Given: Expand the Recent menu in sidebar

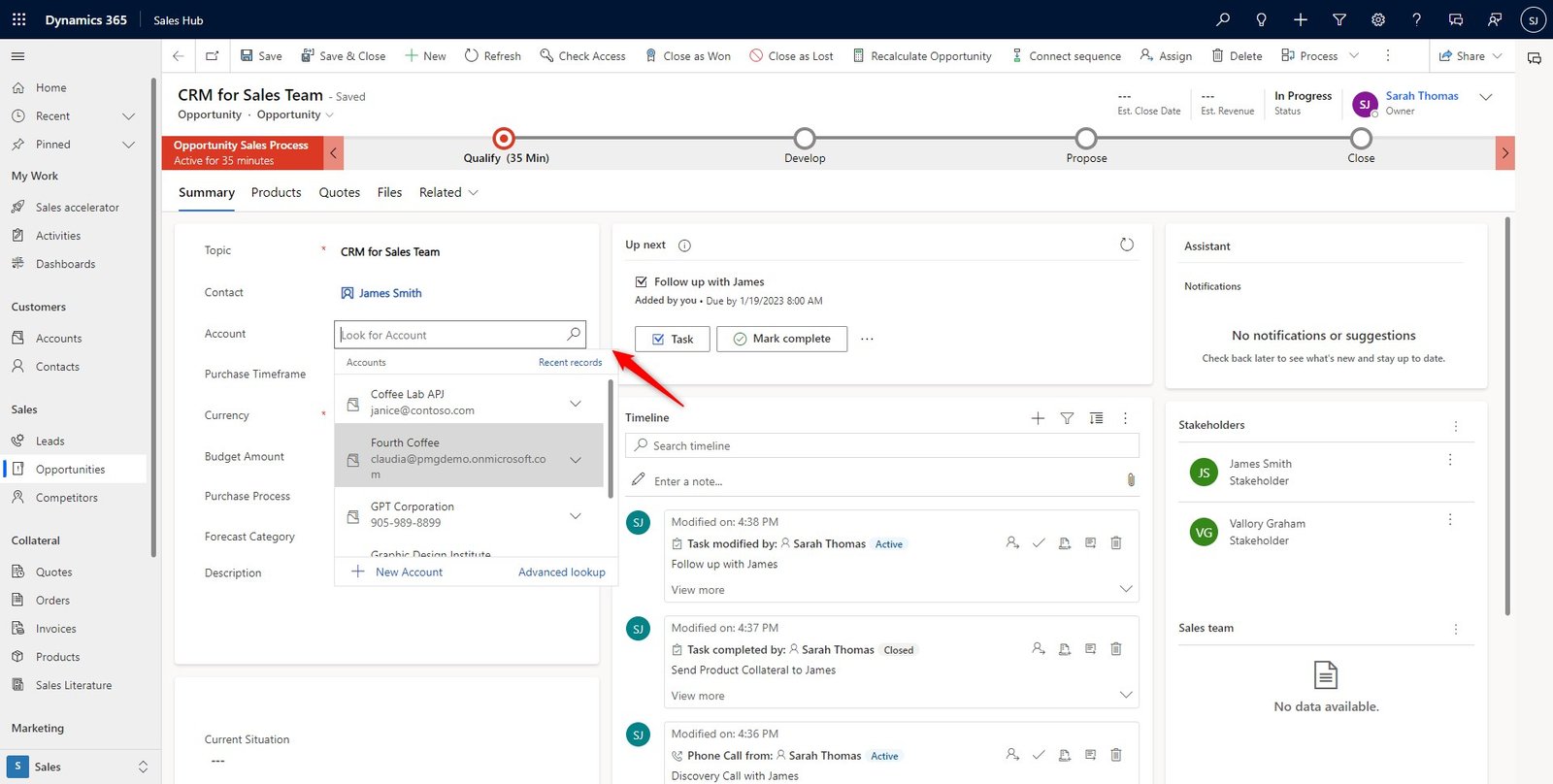Looking at the screenshot, I should point(128,116).
